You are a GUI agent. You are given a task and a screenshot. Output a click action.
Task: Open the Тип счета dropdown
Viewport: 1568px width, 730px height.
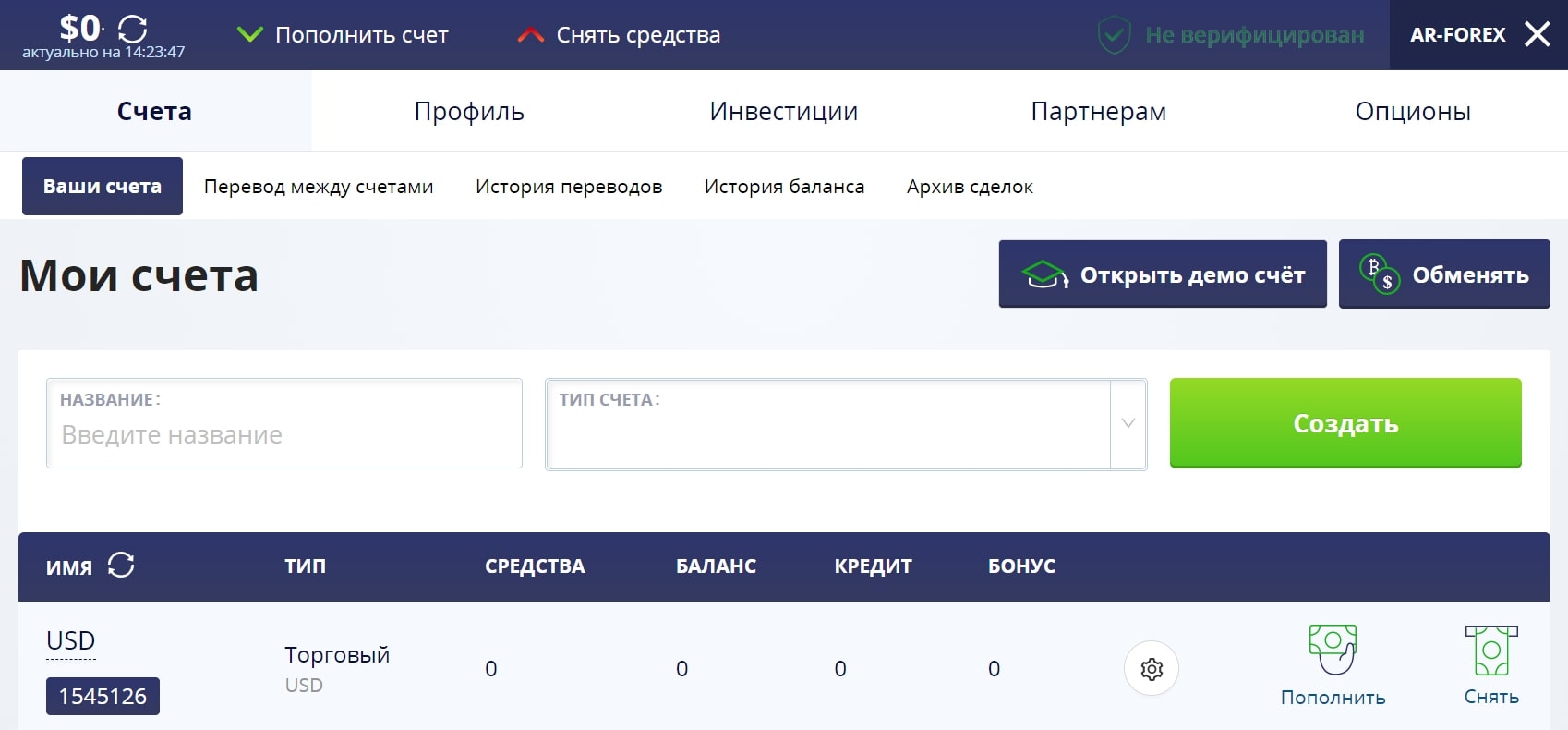click(x=846, y=424)
